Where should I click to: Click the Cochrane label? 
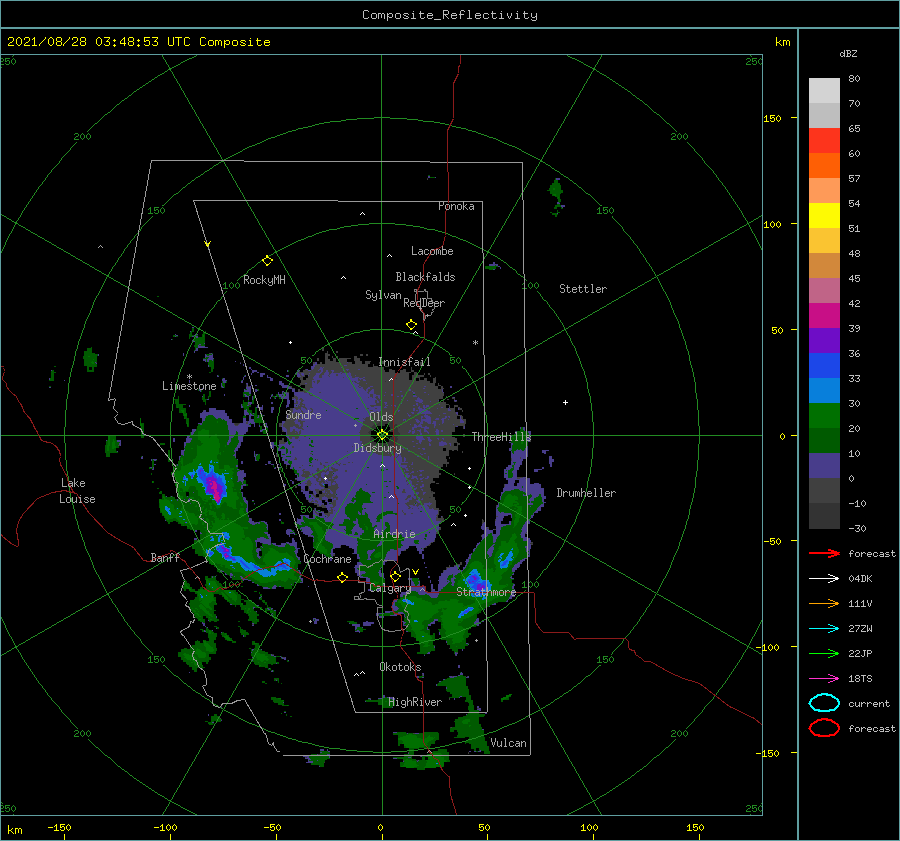point(327,559)
